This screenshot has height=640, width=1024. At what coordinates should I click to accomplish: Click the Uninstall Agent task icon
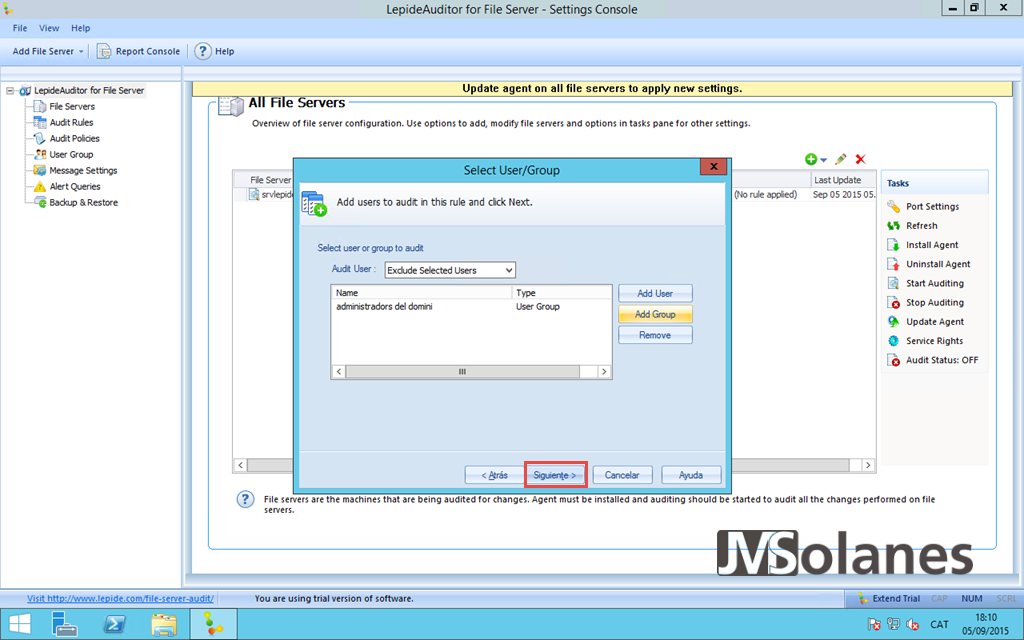[893, 264]
